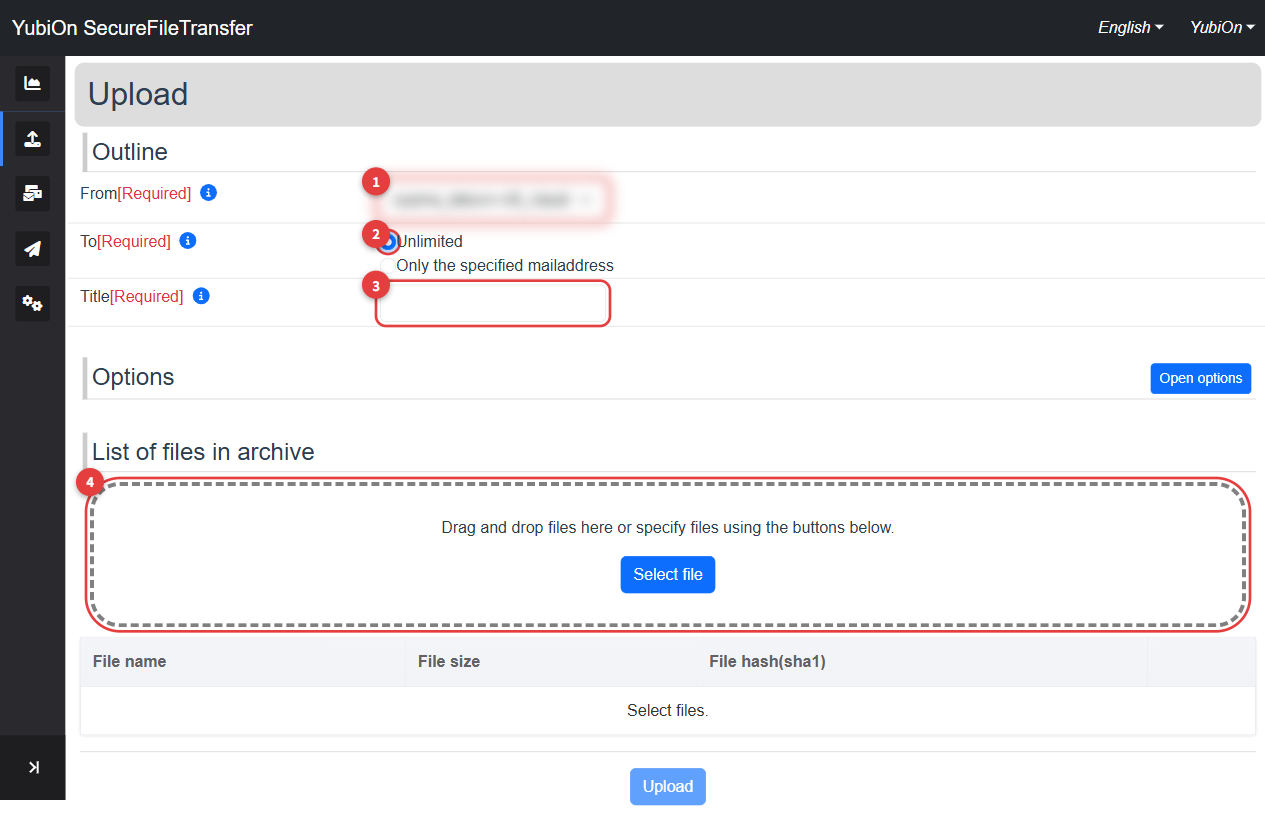Image resolution: width=1265 pixels, height=821 pixels.
Task: Show info tooltip next to To field
Action: click(188, 240)
